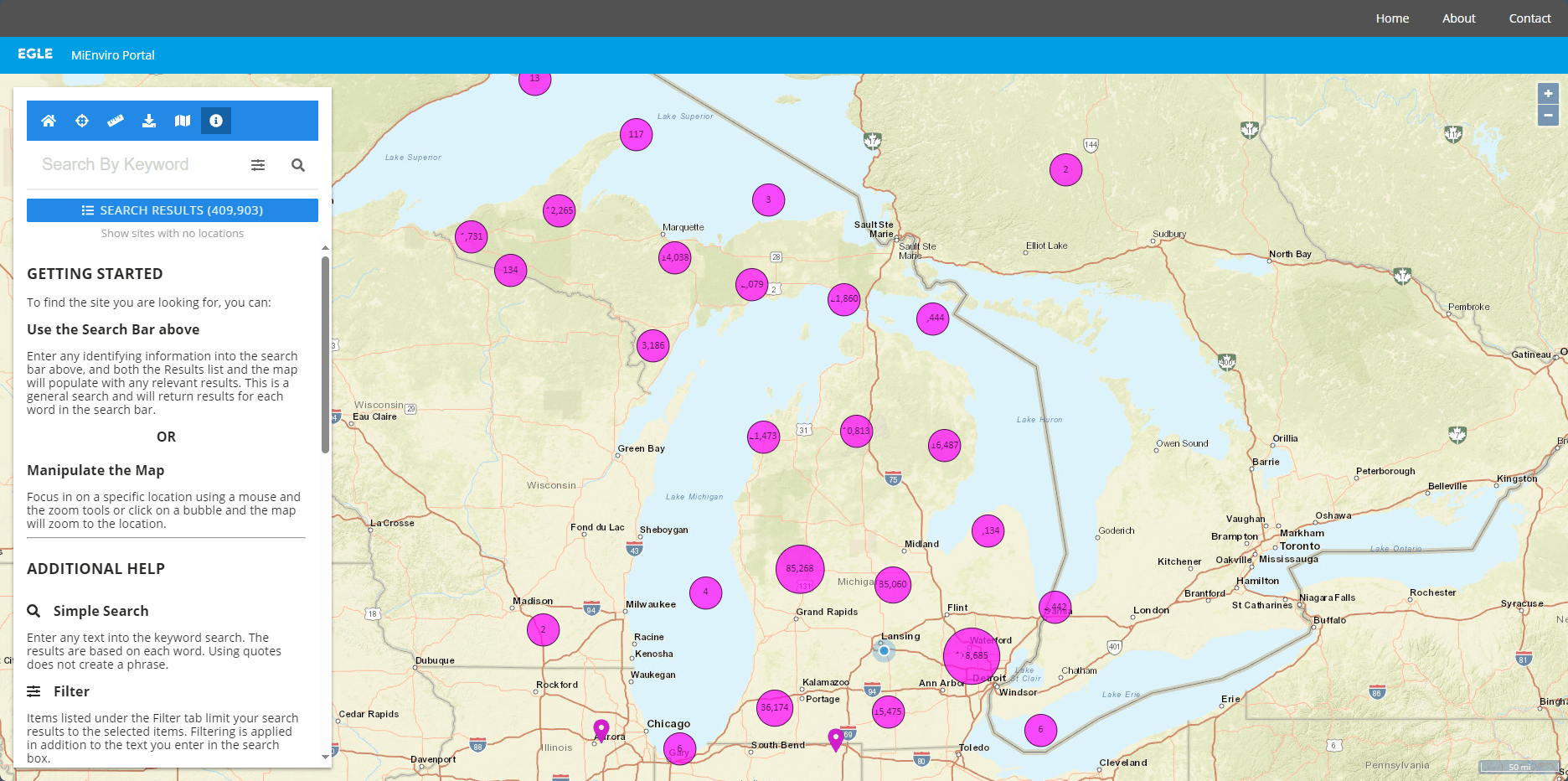Open the Home menu item

coord(1392,18)
